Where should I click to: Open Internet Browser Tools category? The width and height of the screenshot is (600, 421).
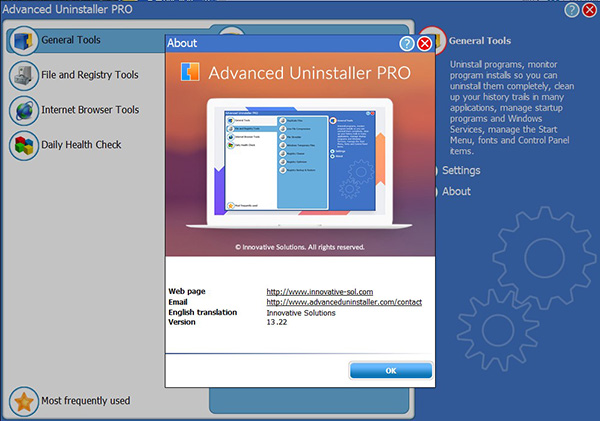[x=90, y=110]
